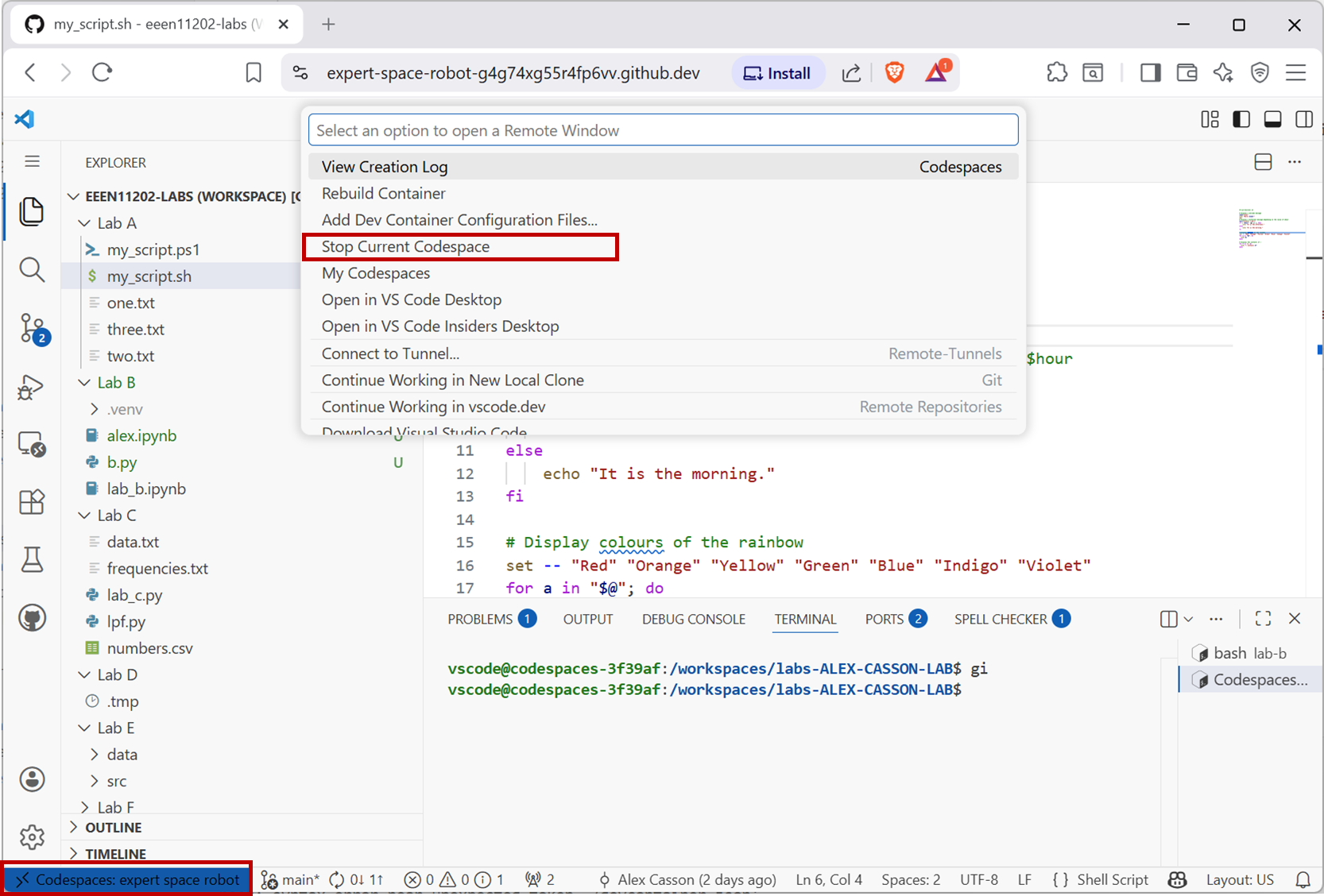Click the Manage gear icon
Image resolution: width=1324 pixels, height=896 pixels.
coord(32,836)
